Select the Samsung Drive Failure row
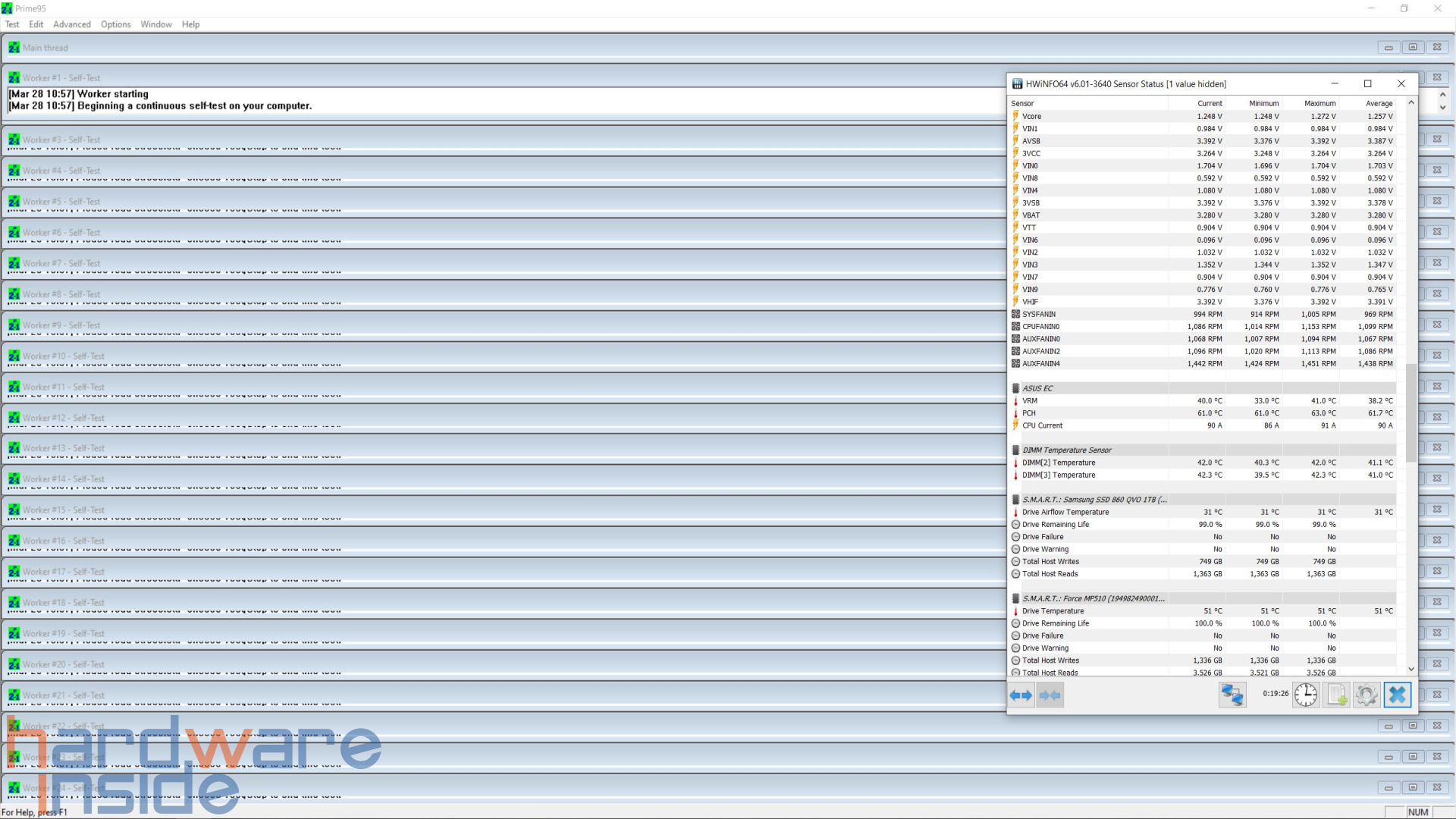 coord(1203,537)
